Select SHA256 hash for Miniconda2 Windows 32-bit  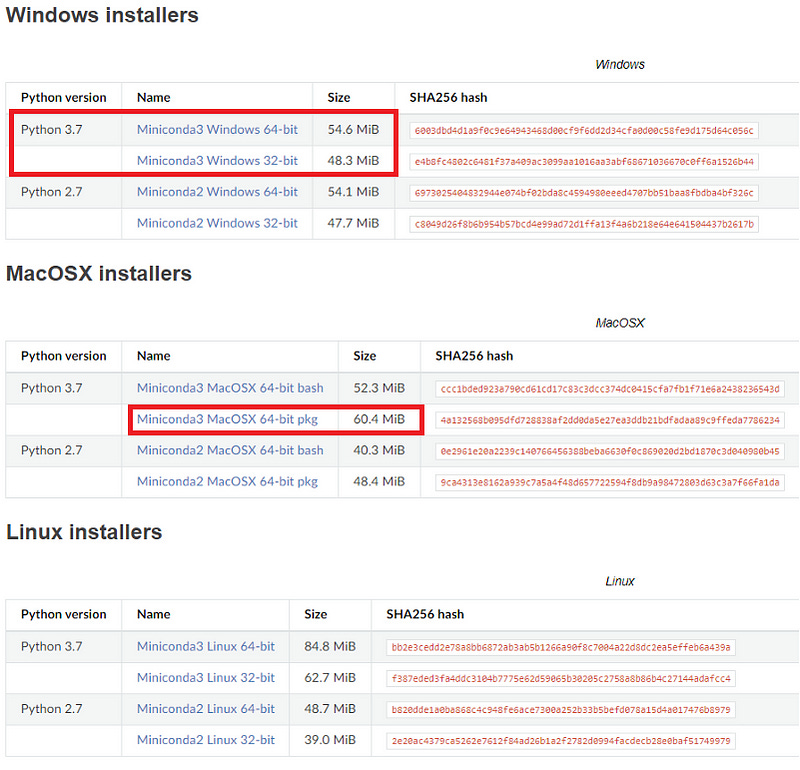pos(584,224)
